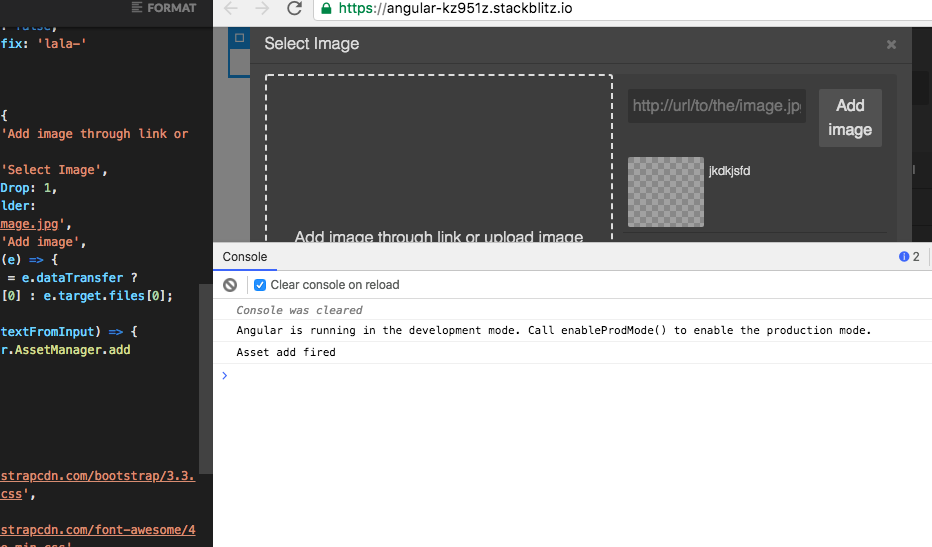Click the clear console icon
Viewport: 932px width, 547px height.
click(x=230, y=285)
